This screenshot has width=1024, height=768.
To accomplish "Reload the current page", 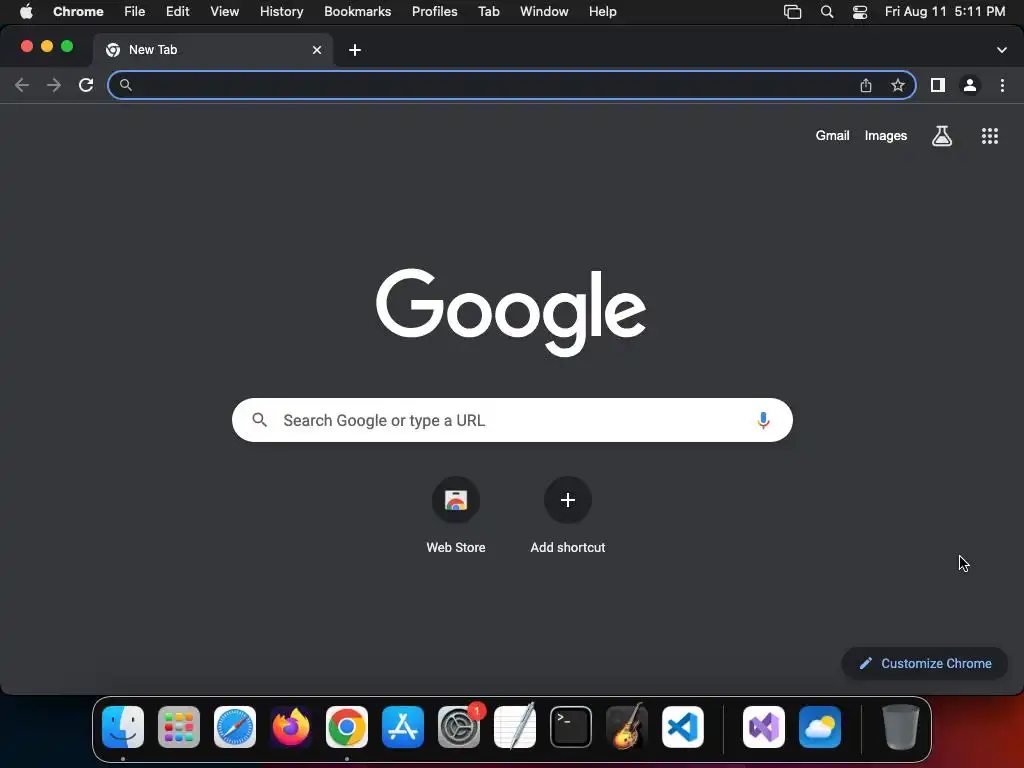I will pyautogui.click(x=86, y=85).
